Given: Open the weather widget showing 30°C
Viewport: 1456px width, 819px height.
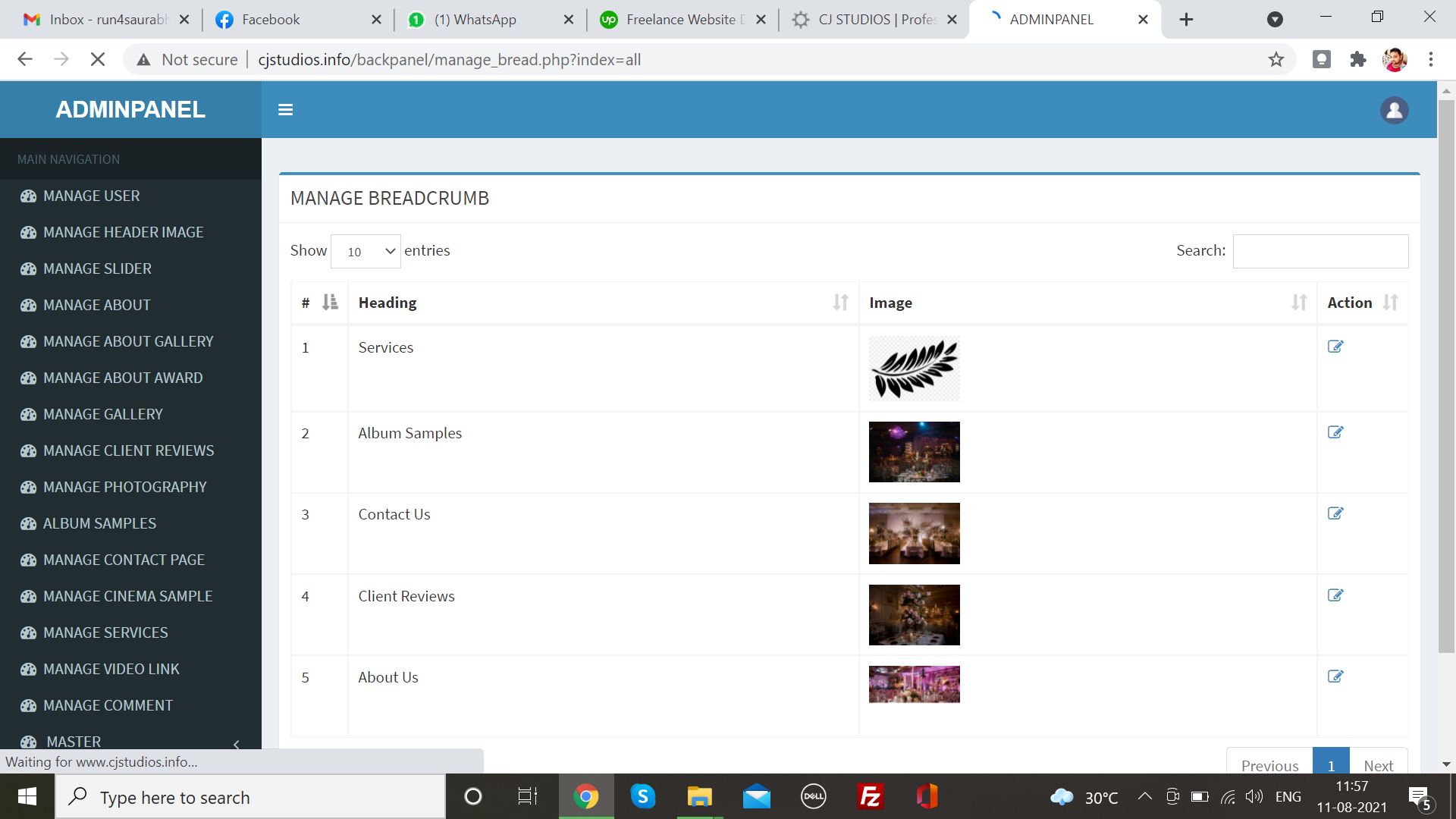Looking at the screenshot, I should [x=1084, y=796].
